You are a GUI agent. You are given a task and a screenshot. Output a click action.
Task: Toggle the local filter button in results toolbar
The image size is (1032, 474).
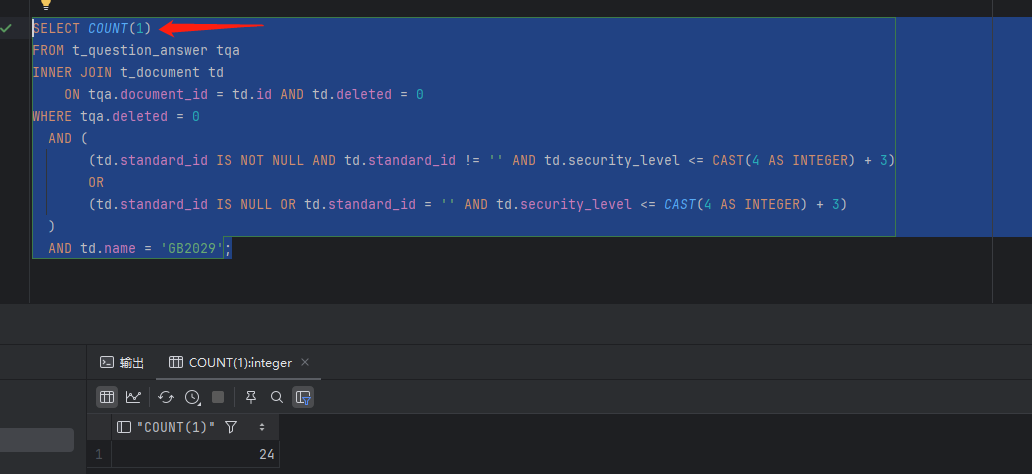[303, 397]
